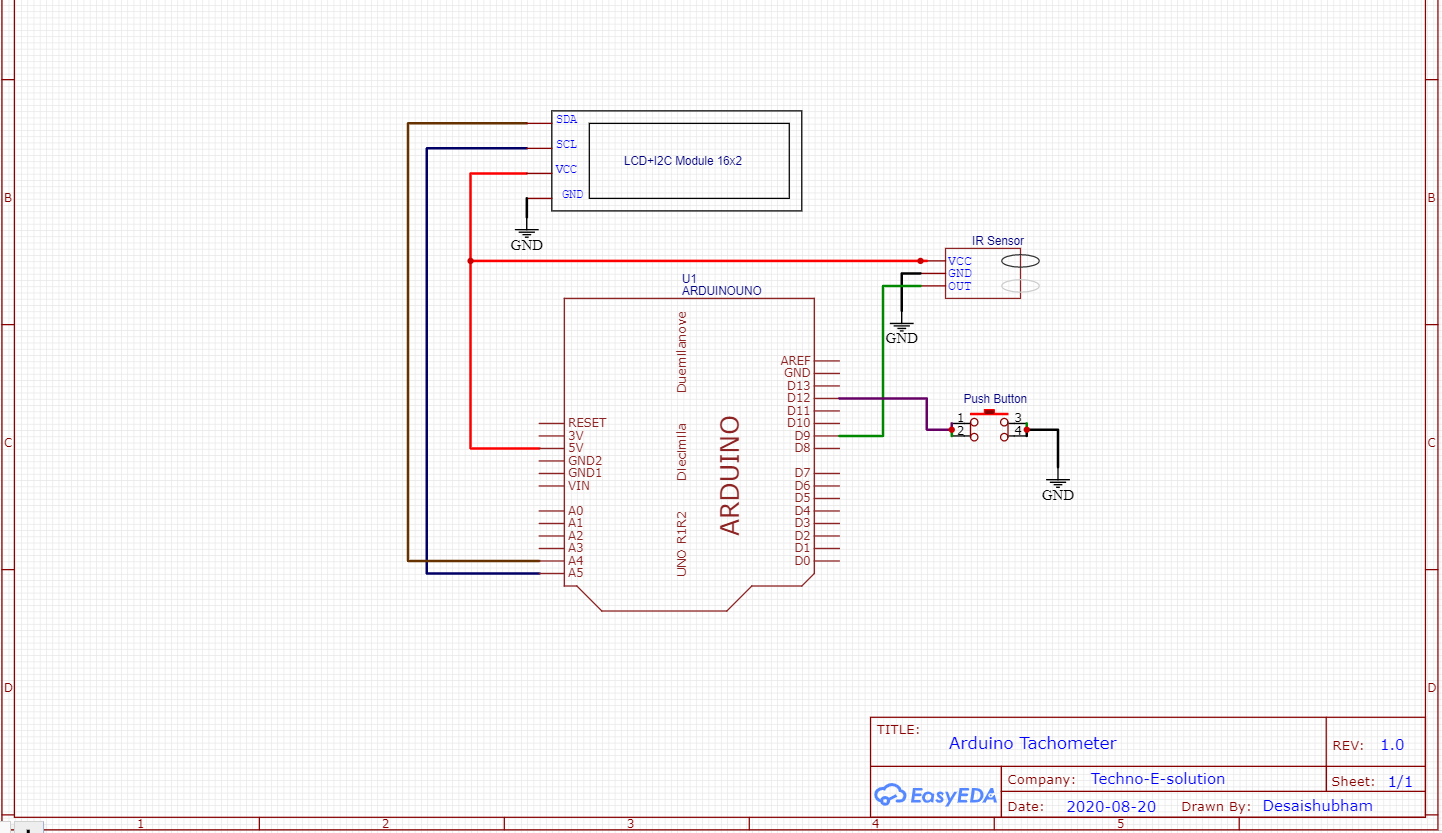Click the D8 pin label
The width and height of the screenshot is (1442, 833).
802,448
